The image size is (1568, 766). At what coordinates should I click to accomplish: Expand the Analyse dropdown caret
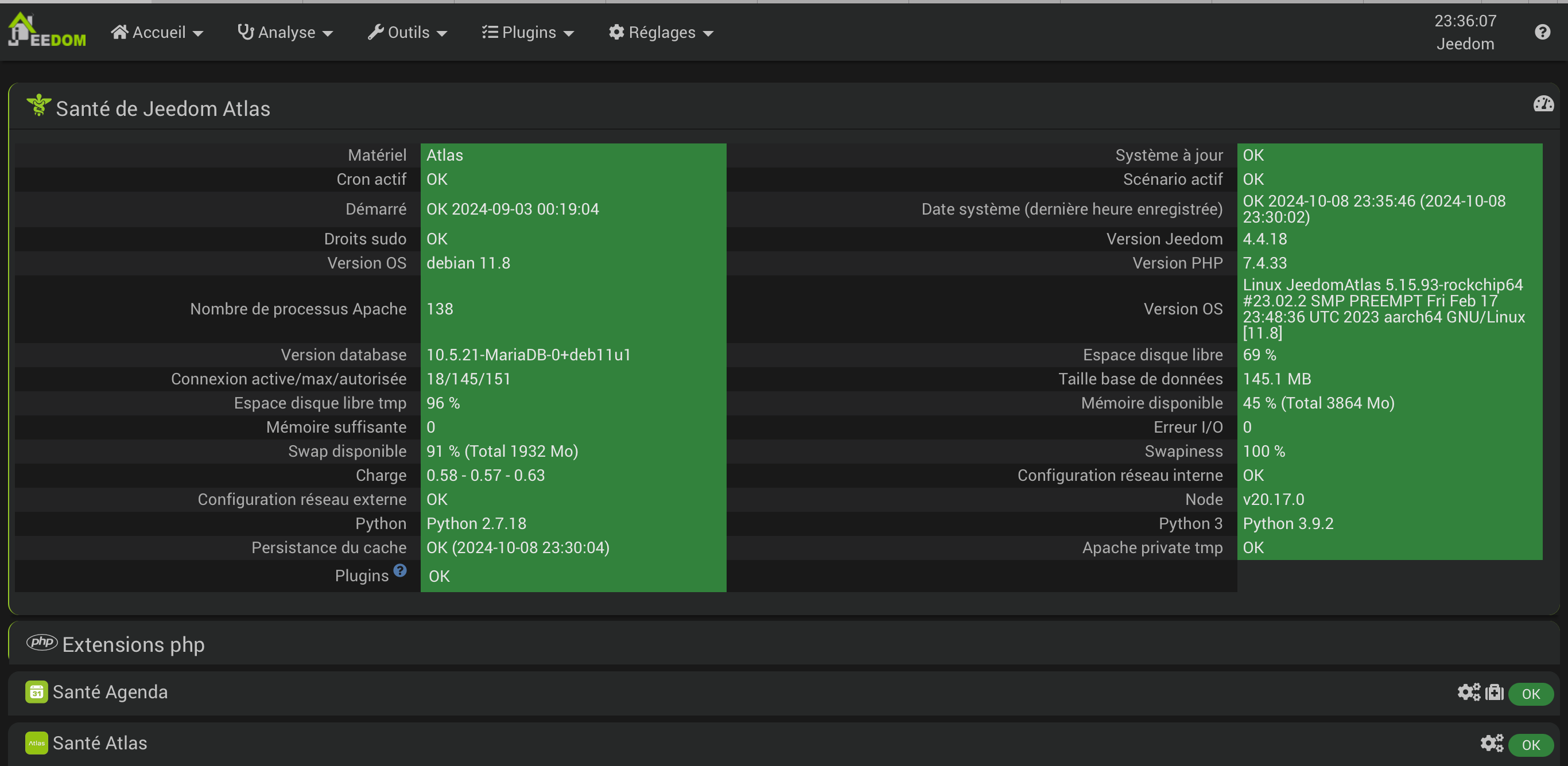coord(328,34)
